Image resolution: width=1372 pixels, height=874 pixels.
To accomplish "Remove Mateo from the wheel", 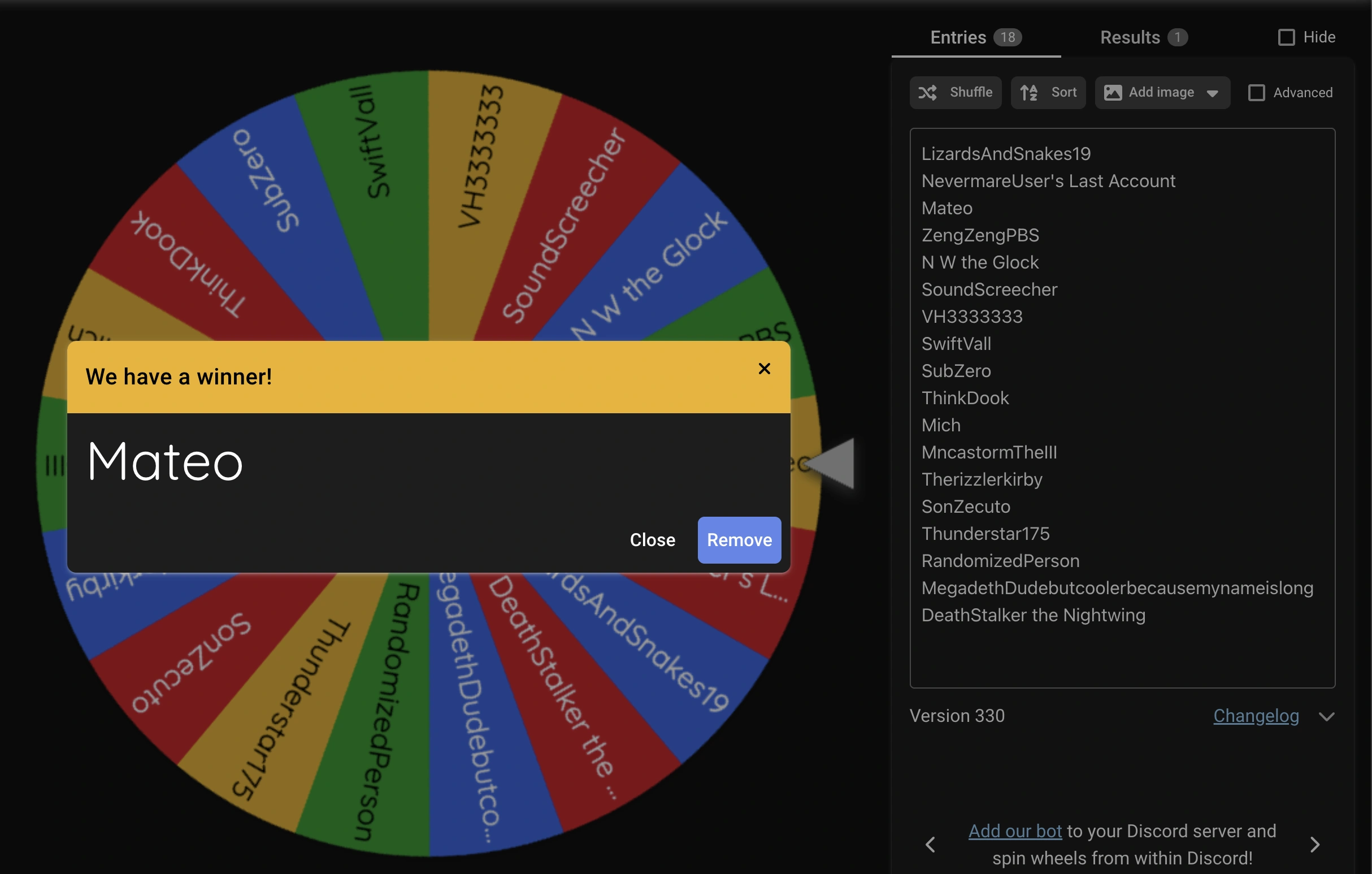I will (739, 540).
